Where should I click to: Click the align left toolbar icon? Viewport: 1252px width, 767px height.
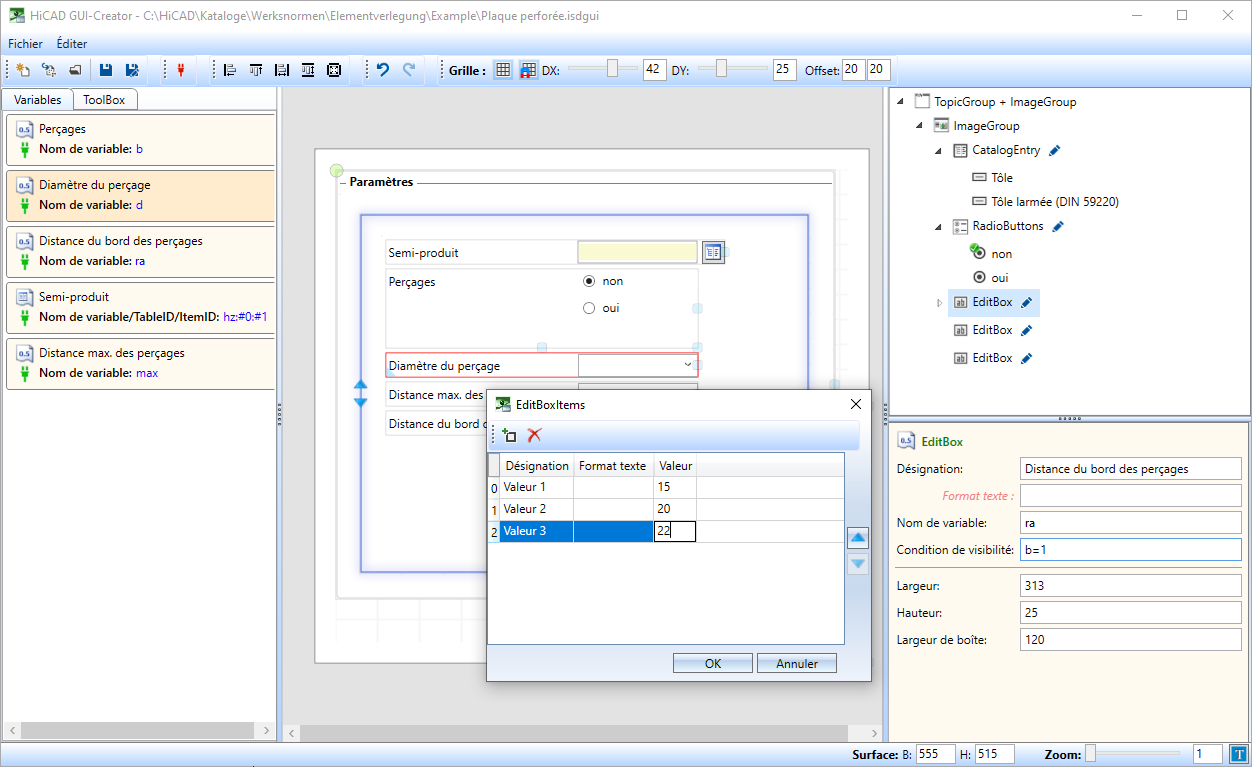230,70
